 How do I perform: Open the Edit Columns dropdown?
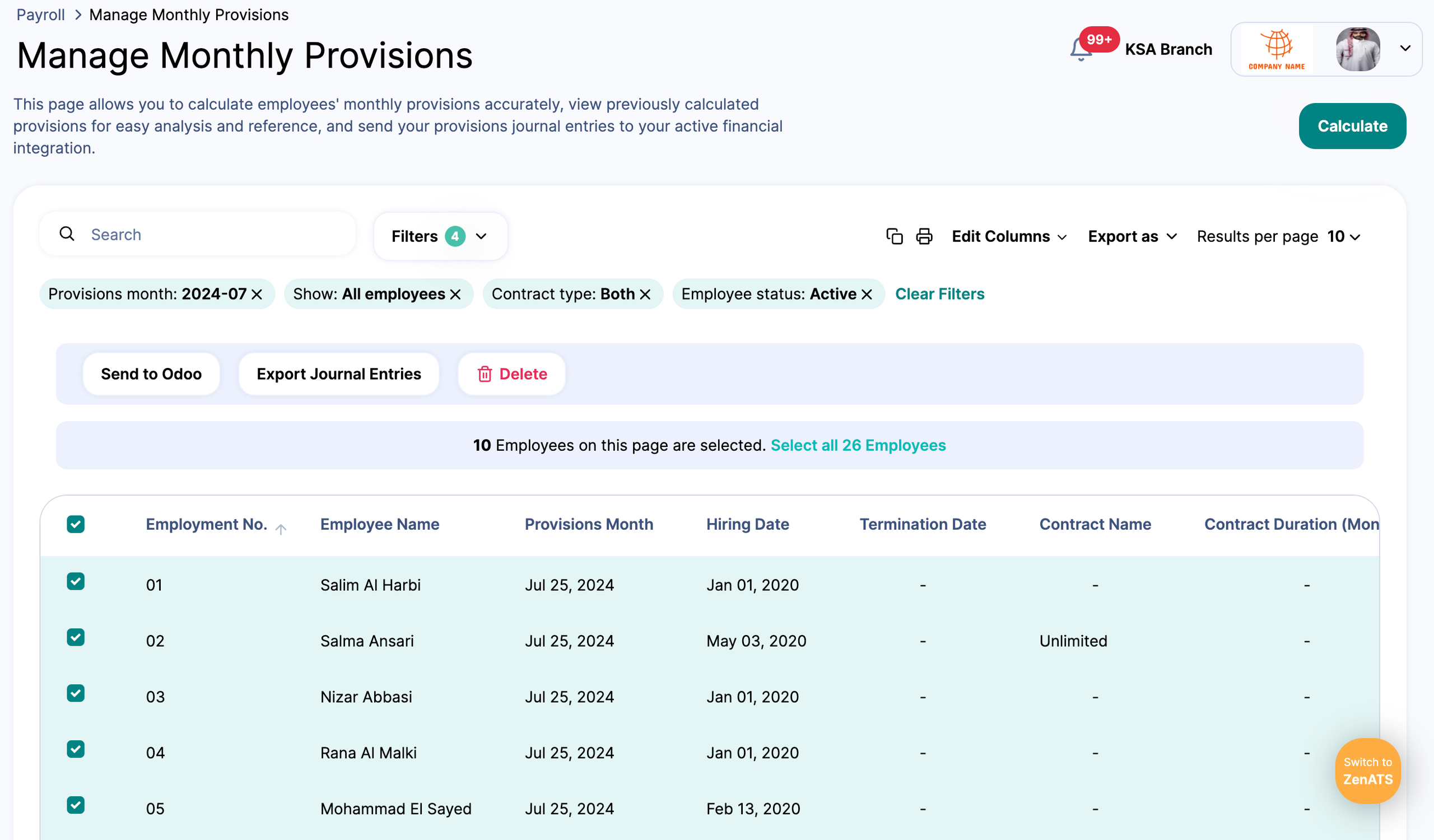click(x=1008, y=236)
